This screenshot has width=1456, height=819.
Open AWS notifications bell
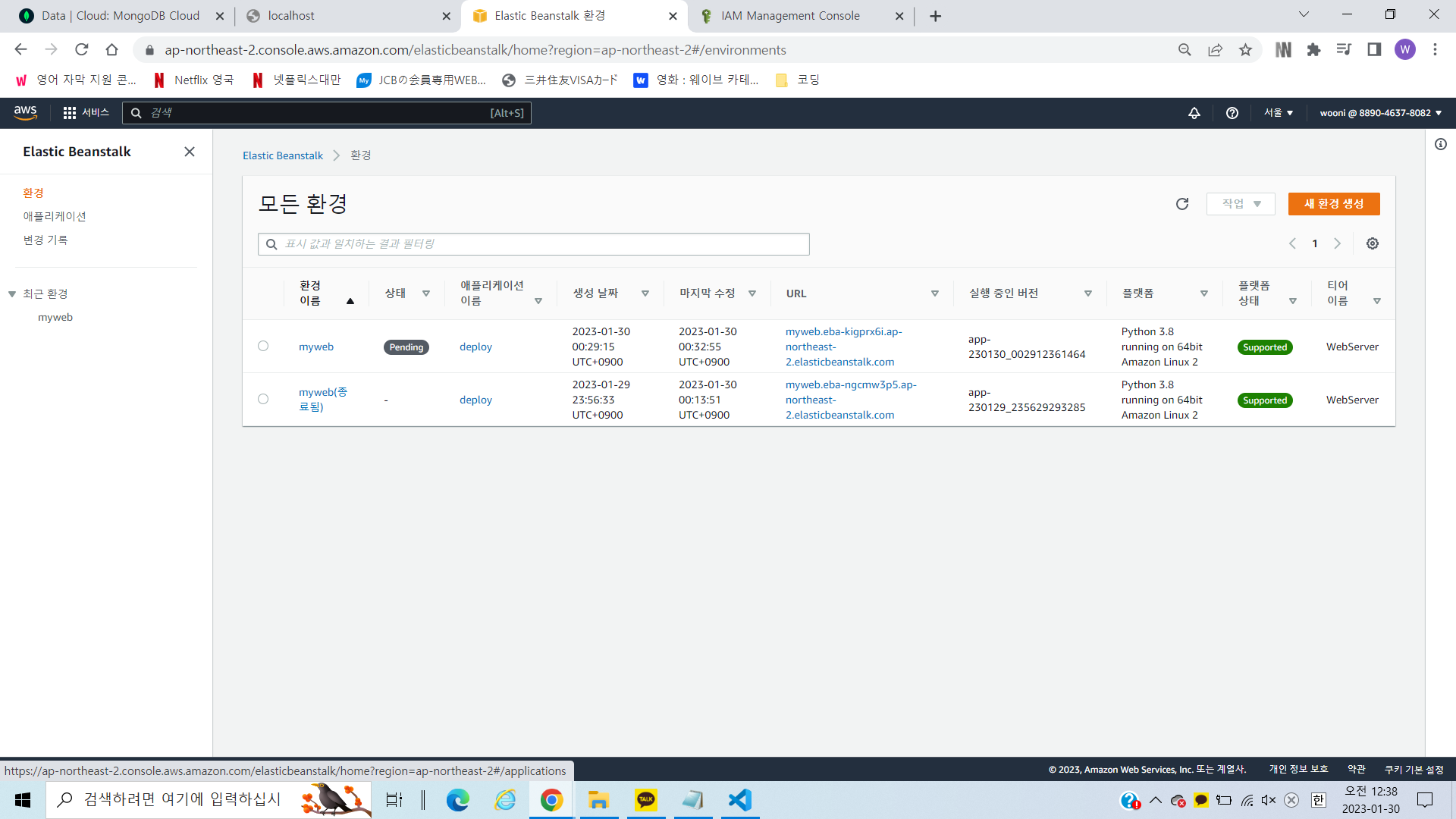[x=1194, y=113]
